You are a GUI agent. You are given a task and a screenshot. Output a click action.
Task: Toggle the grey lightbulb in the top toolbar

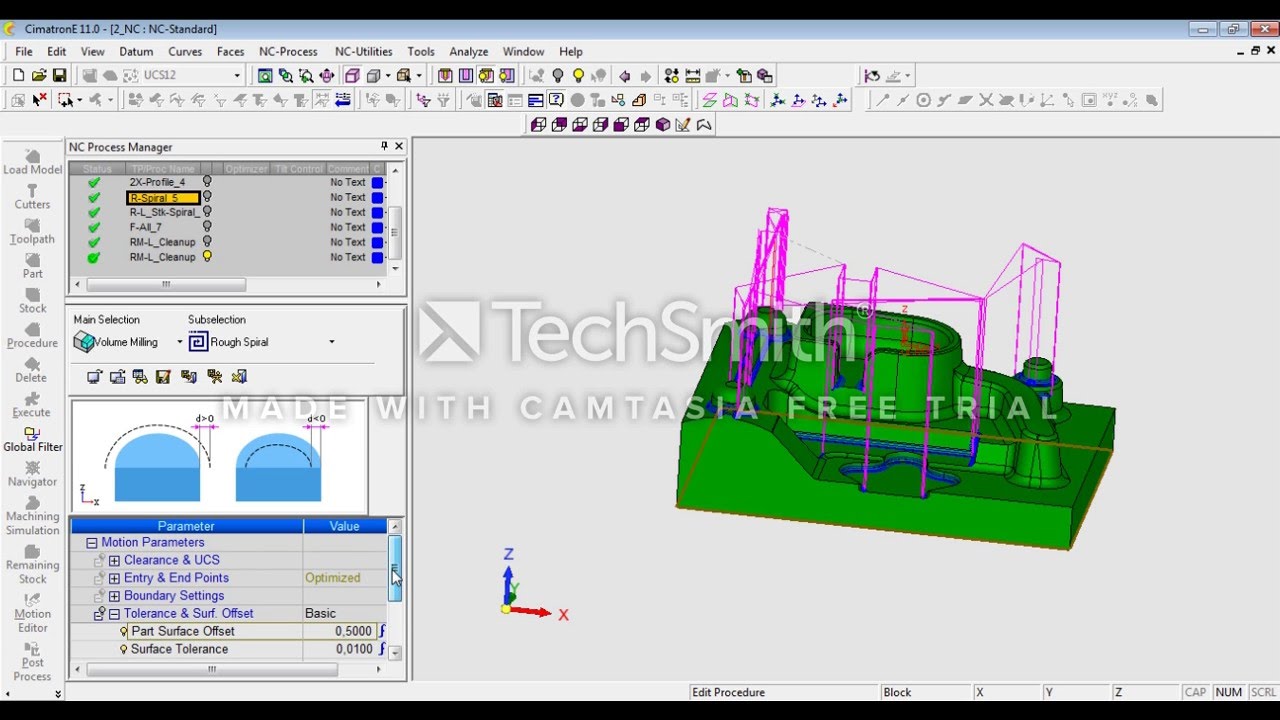pyautogui.click(x=558, y=75)
